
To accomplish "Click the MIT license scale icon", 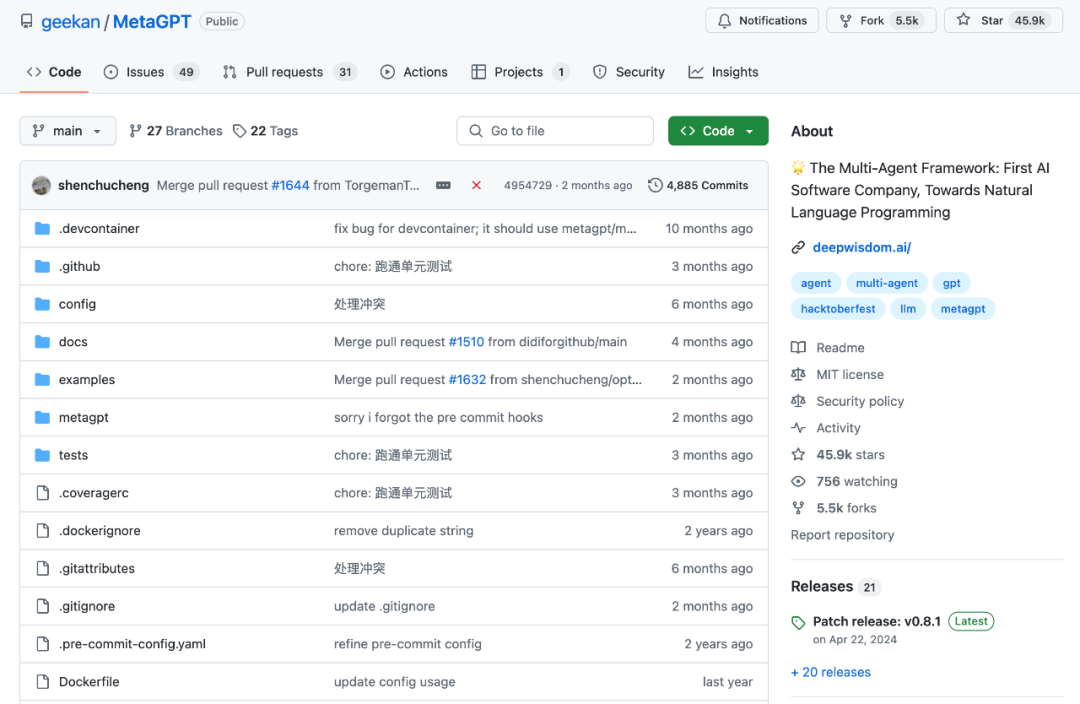I will pos(798,374).
